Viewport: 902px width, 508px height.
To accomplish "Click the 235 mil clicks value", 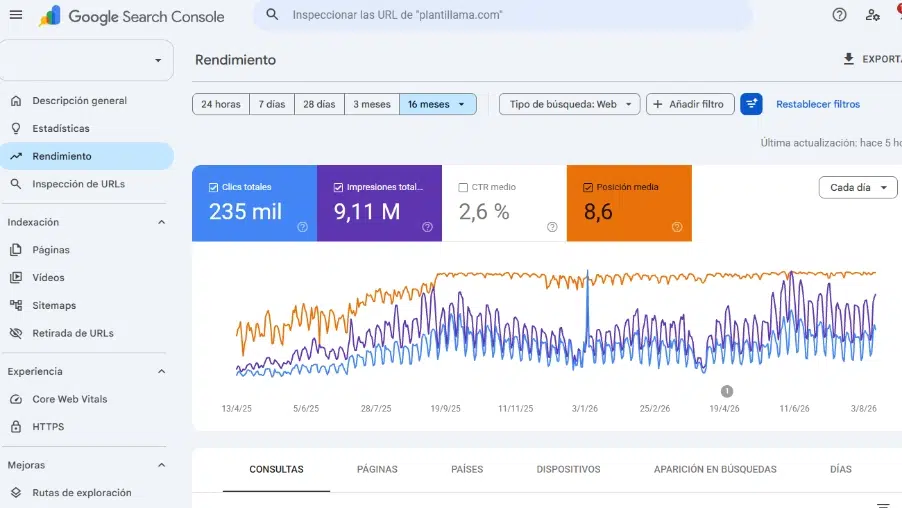I will click(246, 212).
